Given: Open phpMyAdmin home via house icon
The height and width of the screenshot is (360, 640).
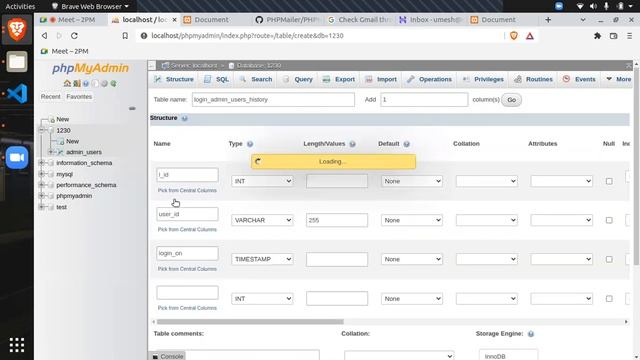Looking at the screenshot, I should click(x=67, y=83).
